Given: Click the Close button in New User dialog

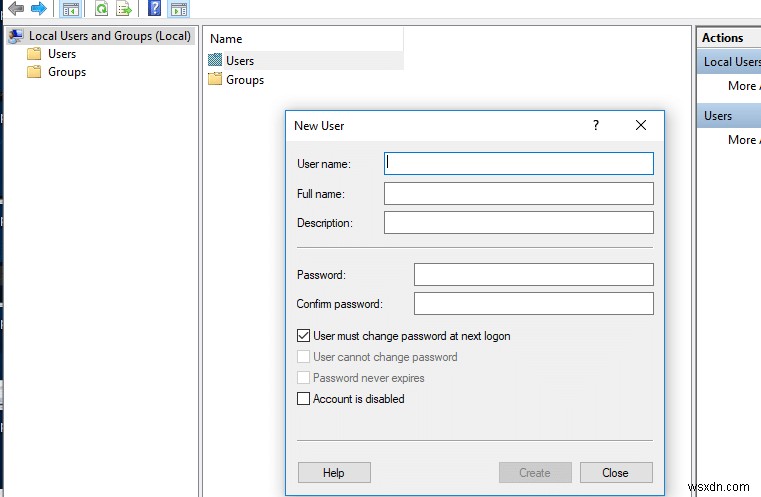Looking at the screenshot, I should pos(615,473).
